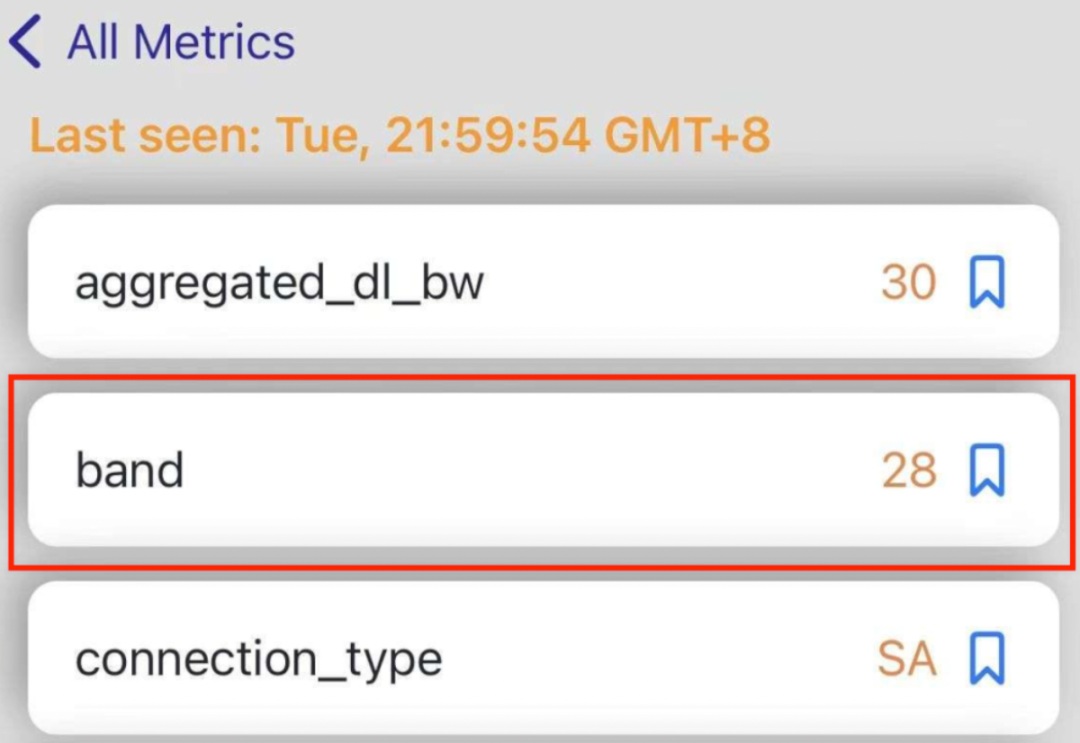Image resolution: width=1080 pixels, height=743 pixels.
Task: Select the aggregated_dl_bw label text
Action: 280,284
